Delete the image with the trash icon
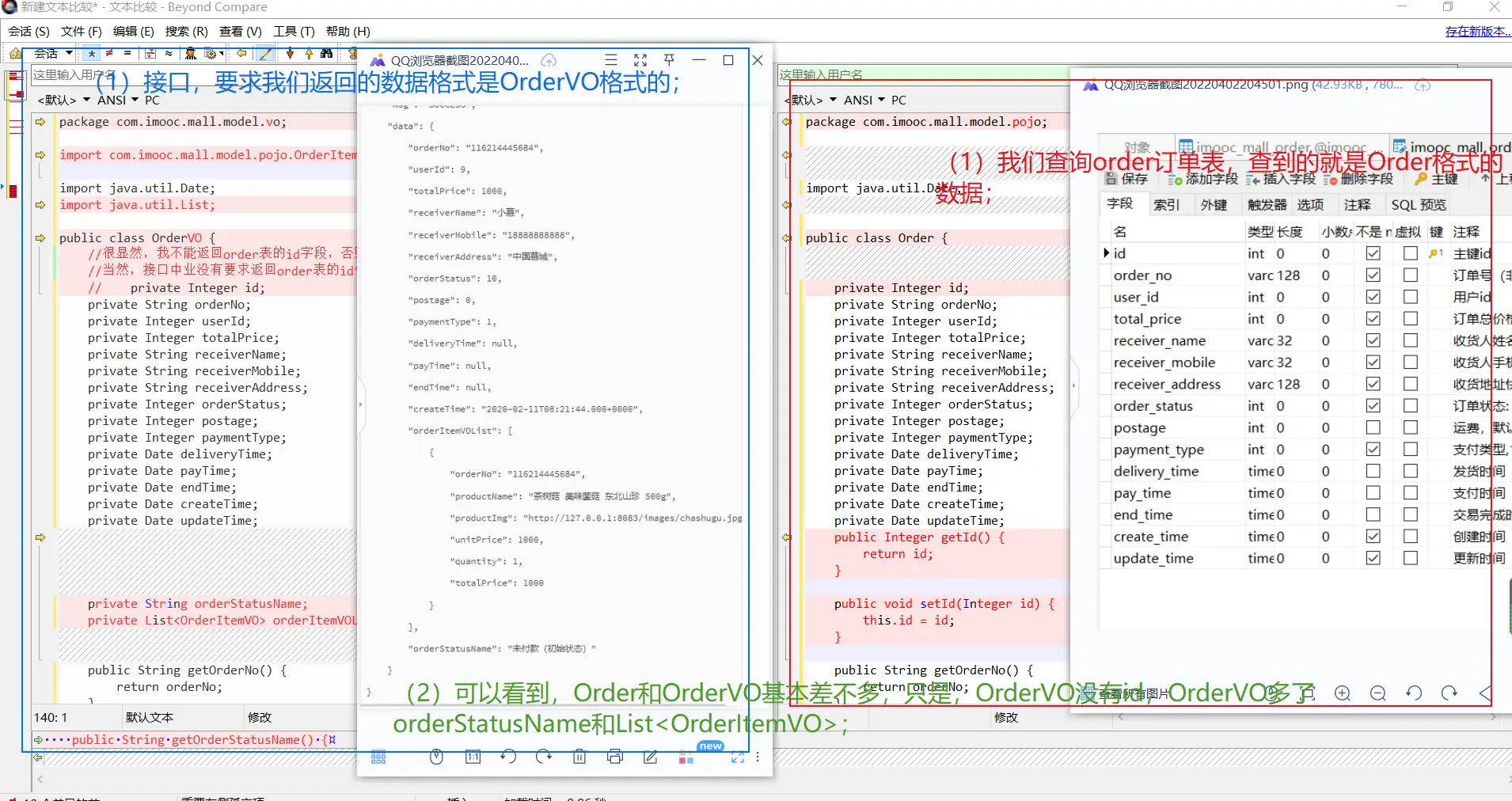 (579, 757)
